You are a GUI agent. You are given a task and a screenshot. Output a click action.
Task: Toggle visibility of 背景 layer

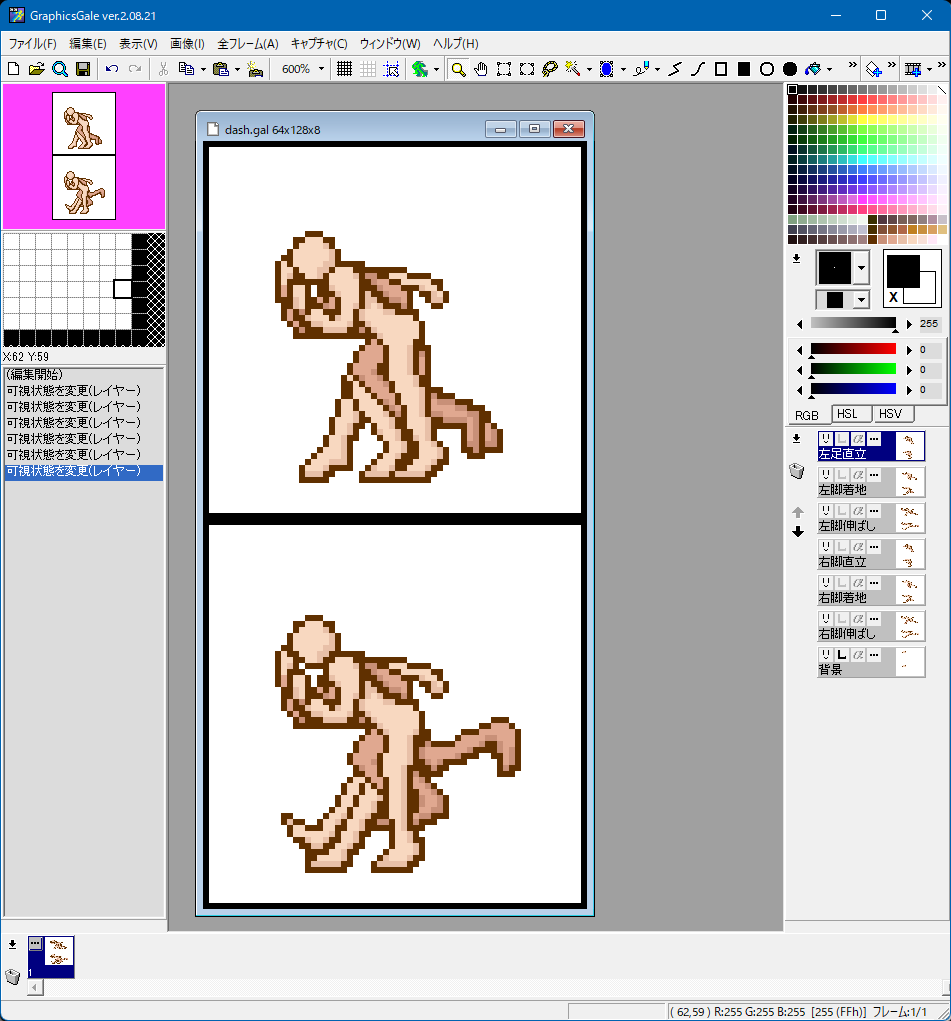[x=826, y=654]
